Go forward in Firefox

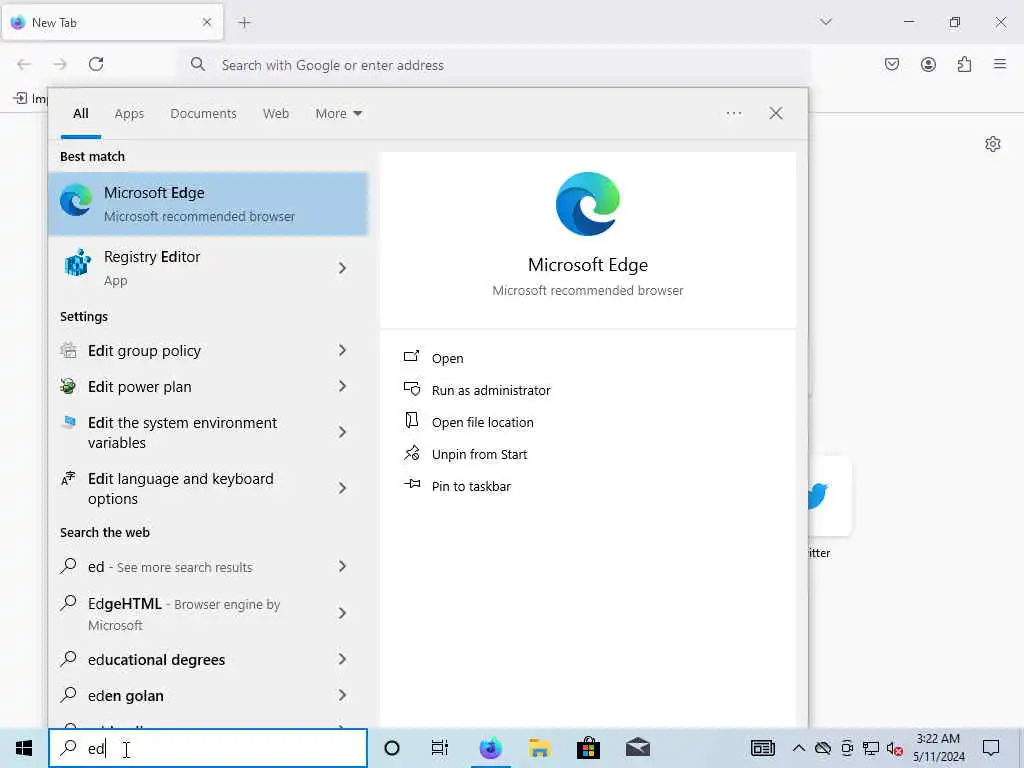(x=60, y=64)
